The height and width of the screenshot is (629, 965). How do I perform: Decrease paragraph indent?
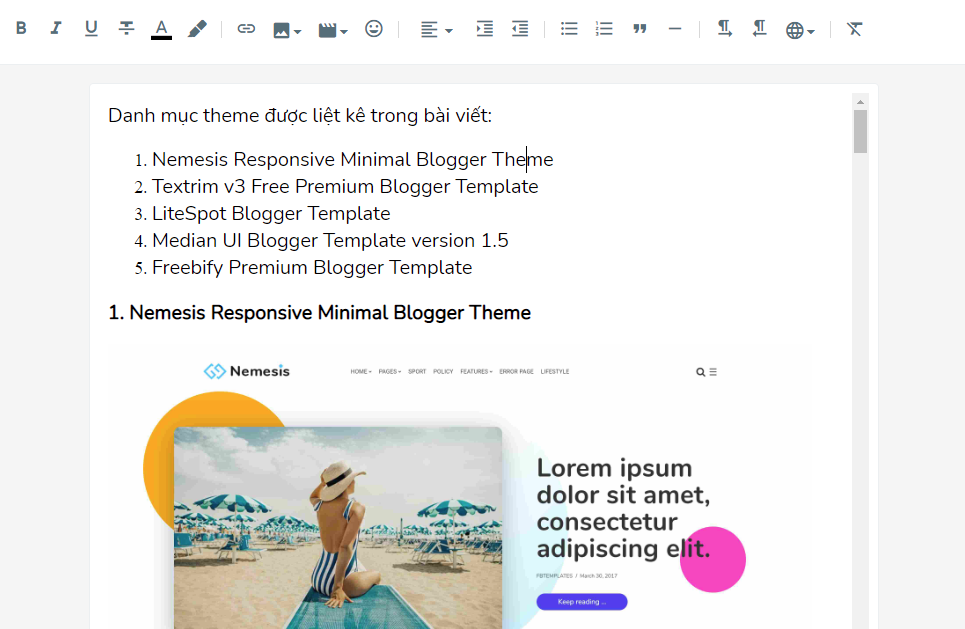click(520, 28)
